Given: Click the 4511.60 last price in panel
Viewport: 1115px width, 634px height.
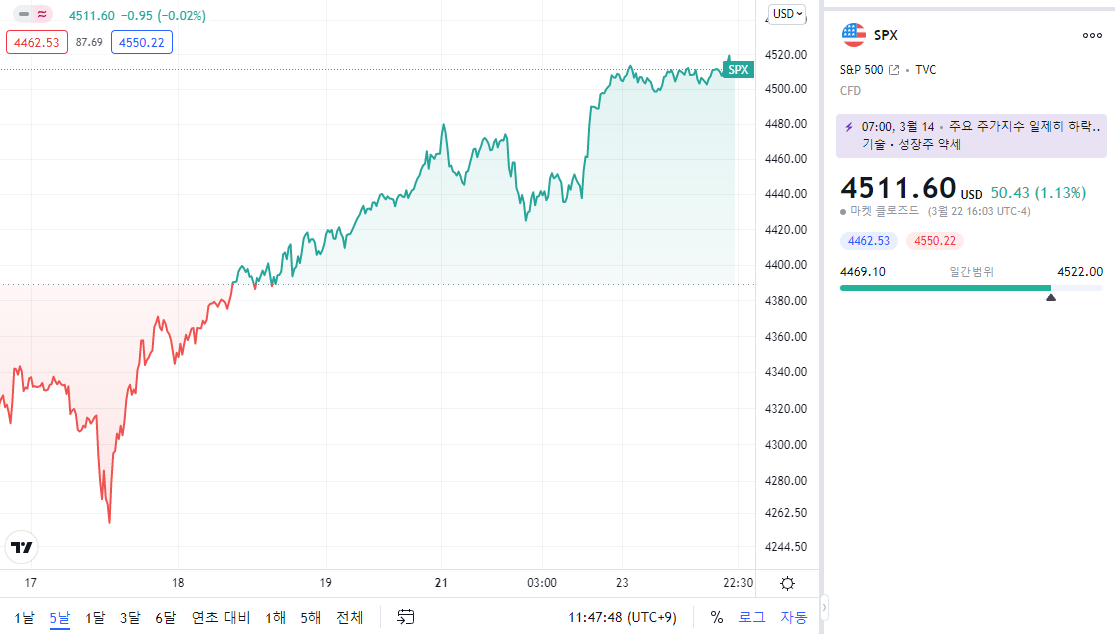Looking at the screenshot, I should [898, 188].
